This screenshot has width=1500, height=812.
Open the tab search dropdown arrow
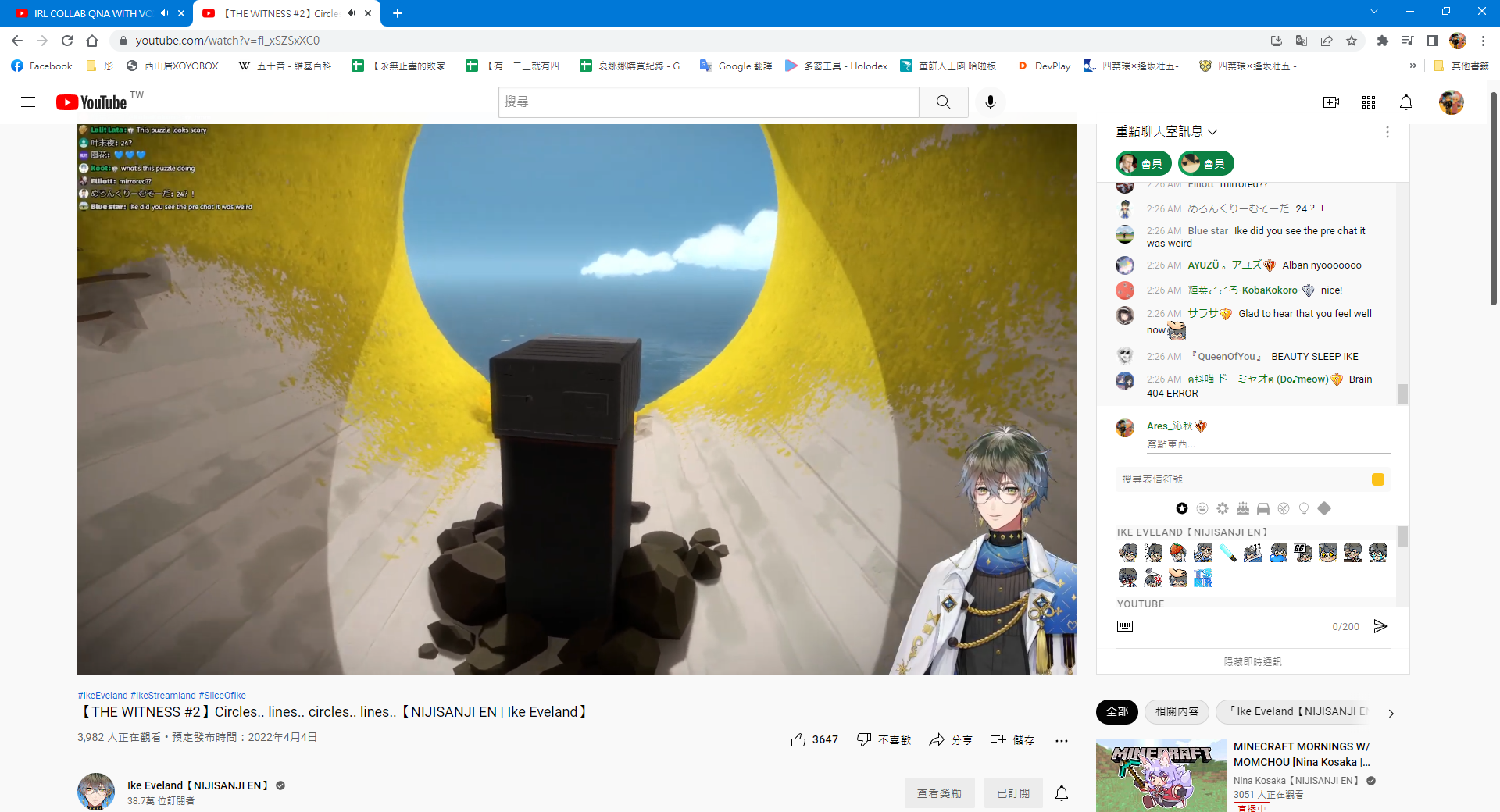click(1374, 12)
